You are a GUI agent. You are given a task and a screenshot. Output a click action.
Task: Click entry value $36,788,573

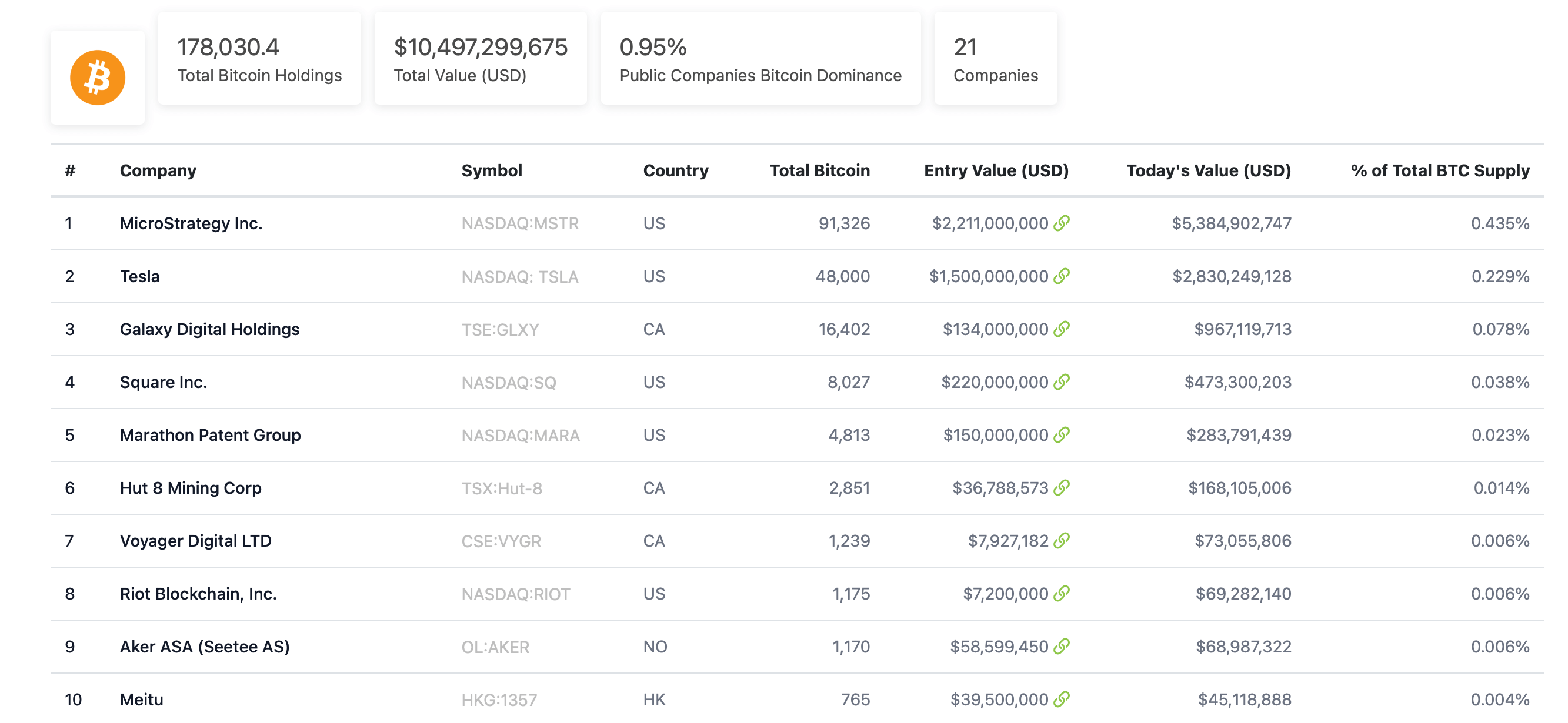1000,488
